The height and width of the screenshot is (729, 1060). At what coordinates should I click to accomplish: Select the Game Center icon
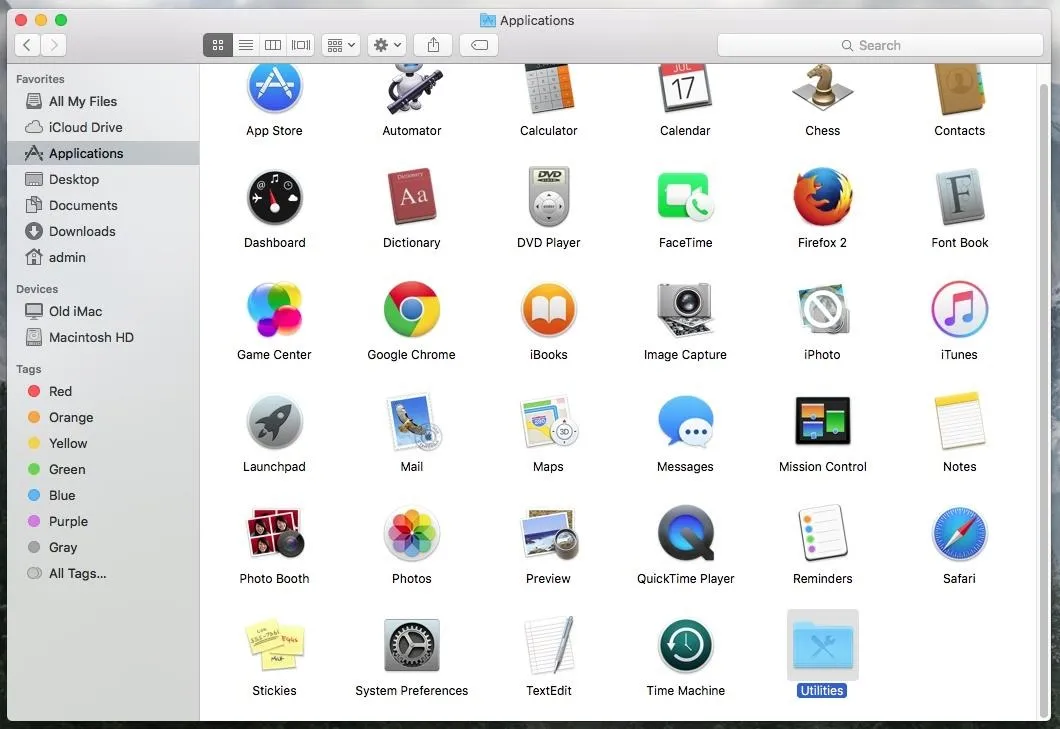pos(274,309)
